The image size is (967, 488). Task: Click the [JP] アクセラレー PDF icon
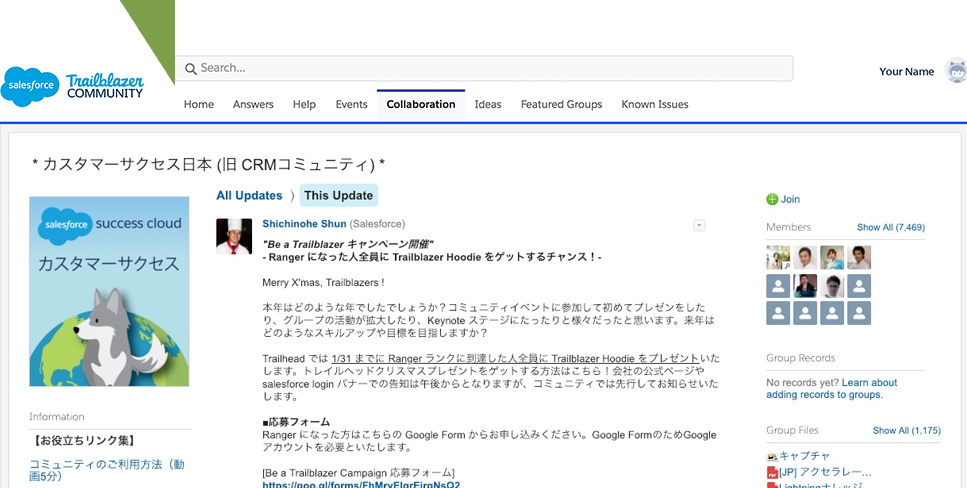click(772, 473)
